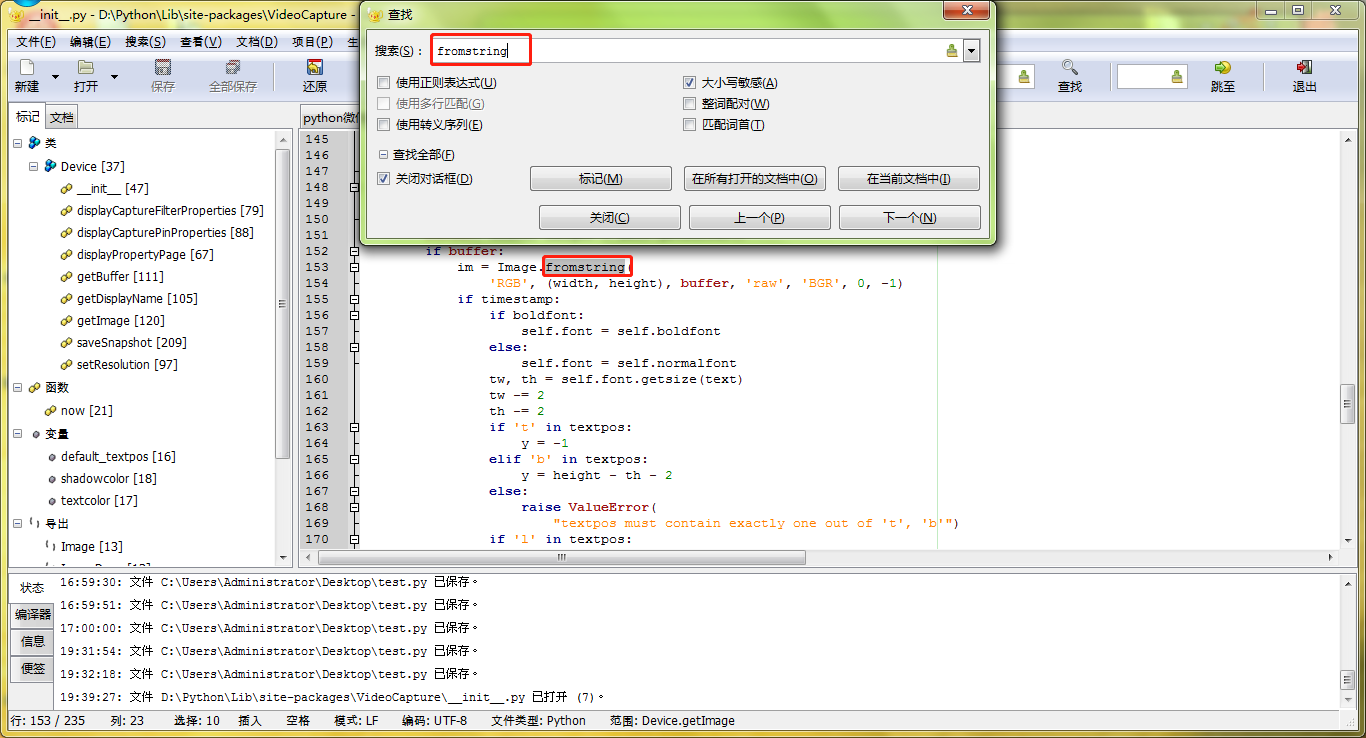Switch to the 标记 sidebar tab
Image resolution: width=1366 pixels, height=738 pixels.
[x=28, y=117]
